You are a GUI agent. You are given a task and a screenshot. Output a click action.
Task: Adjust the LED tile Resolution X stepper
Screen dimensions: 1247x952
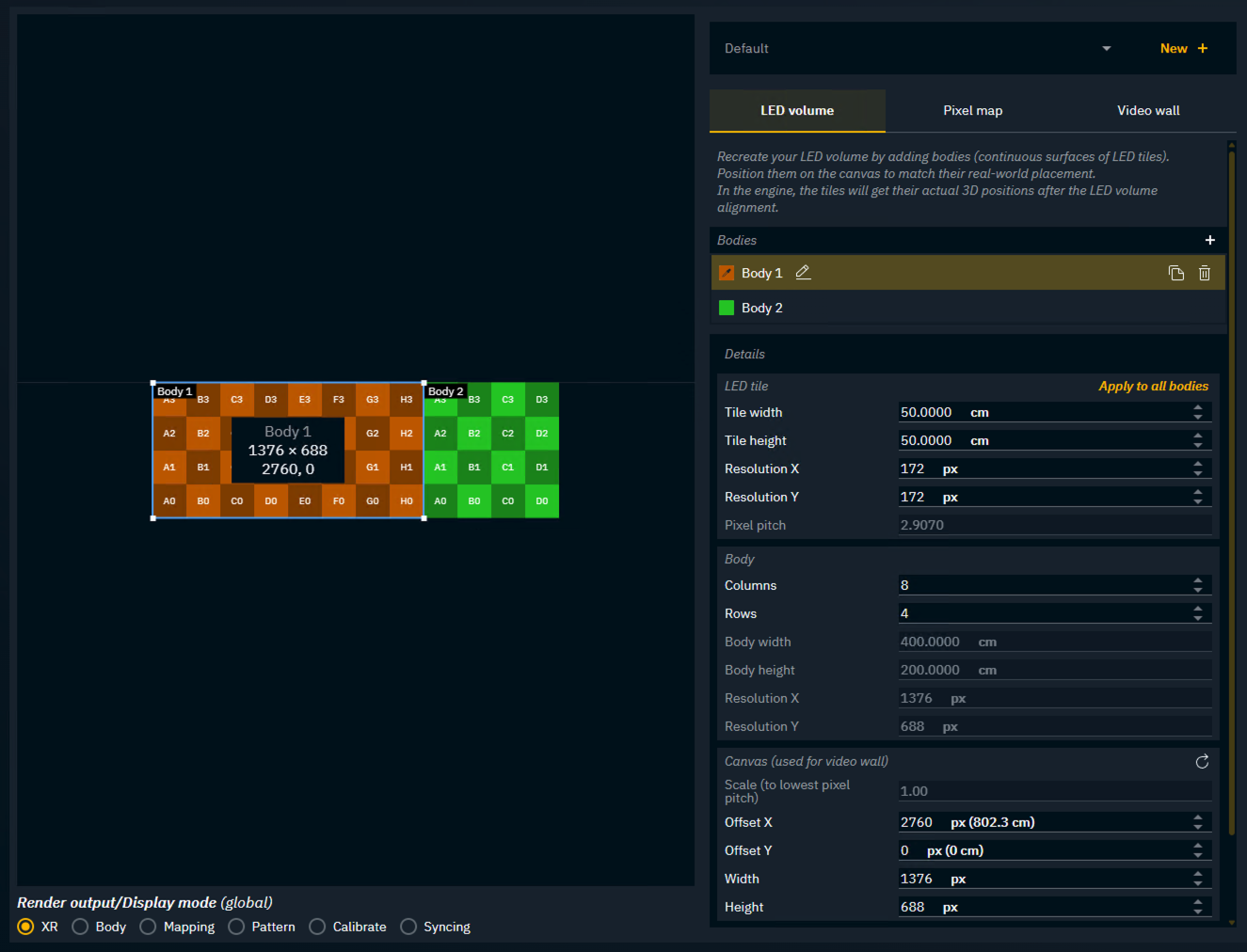[1198, 468]
